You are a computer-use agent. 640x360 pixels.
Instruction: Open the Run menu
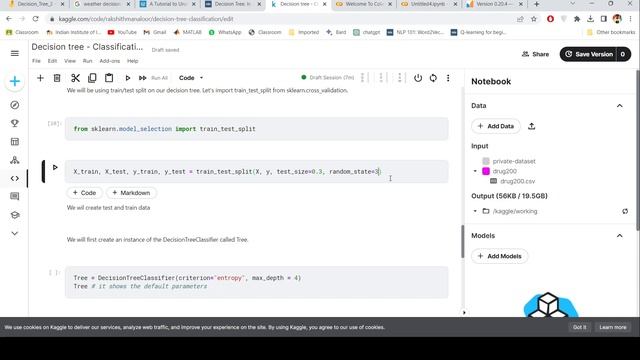87,61
